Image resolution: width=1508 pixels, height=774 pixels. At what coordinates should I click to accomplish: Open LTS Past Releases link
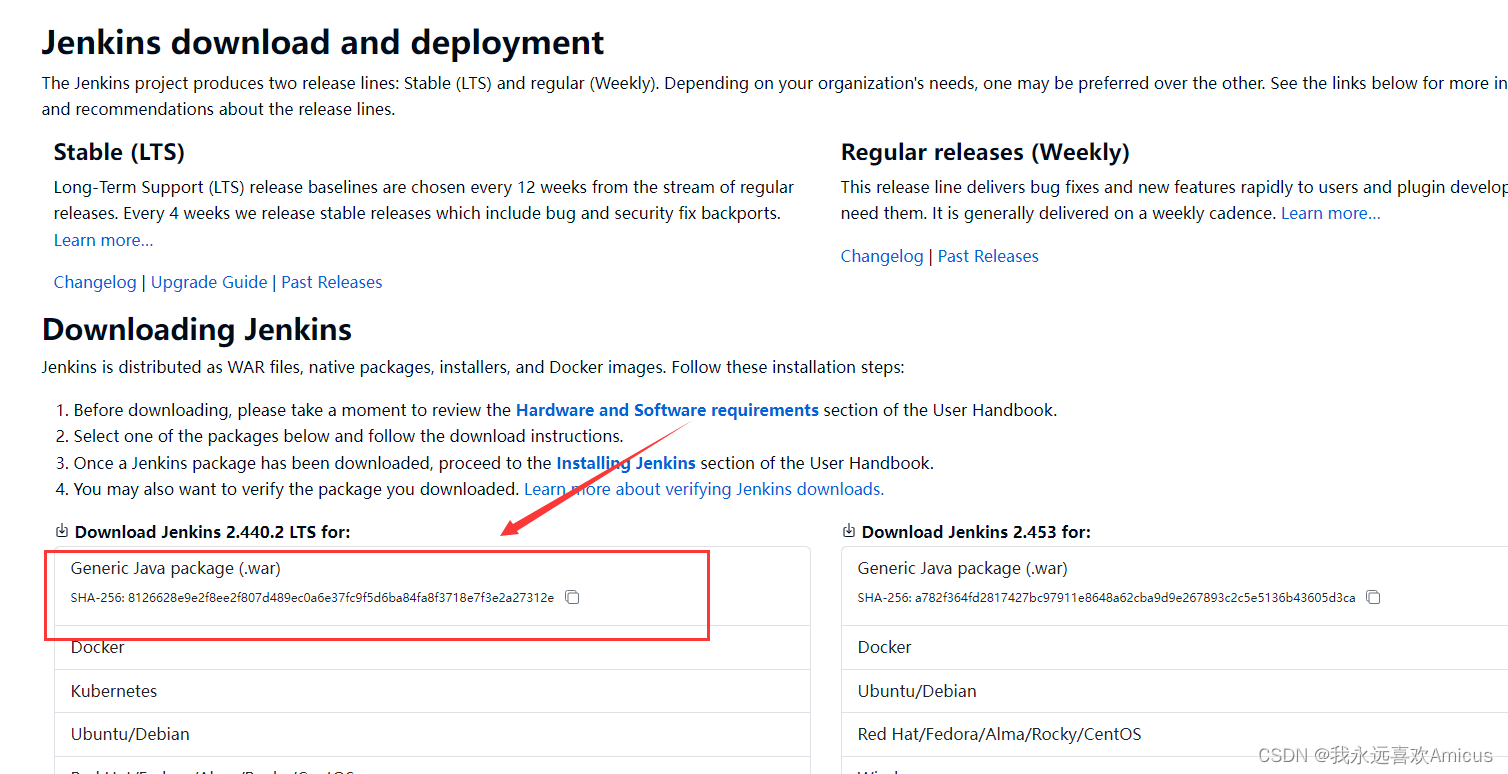coord(332,282)
